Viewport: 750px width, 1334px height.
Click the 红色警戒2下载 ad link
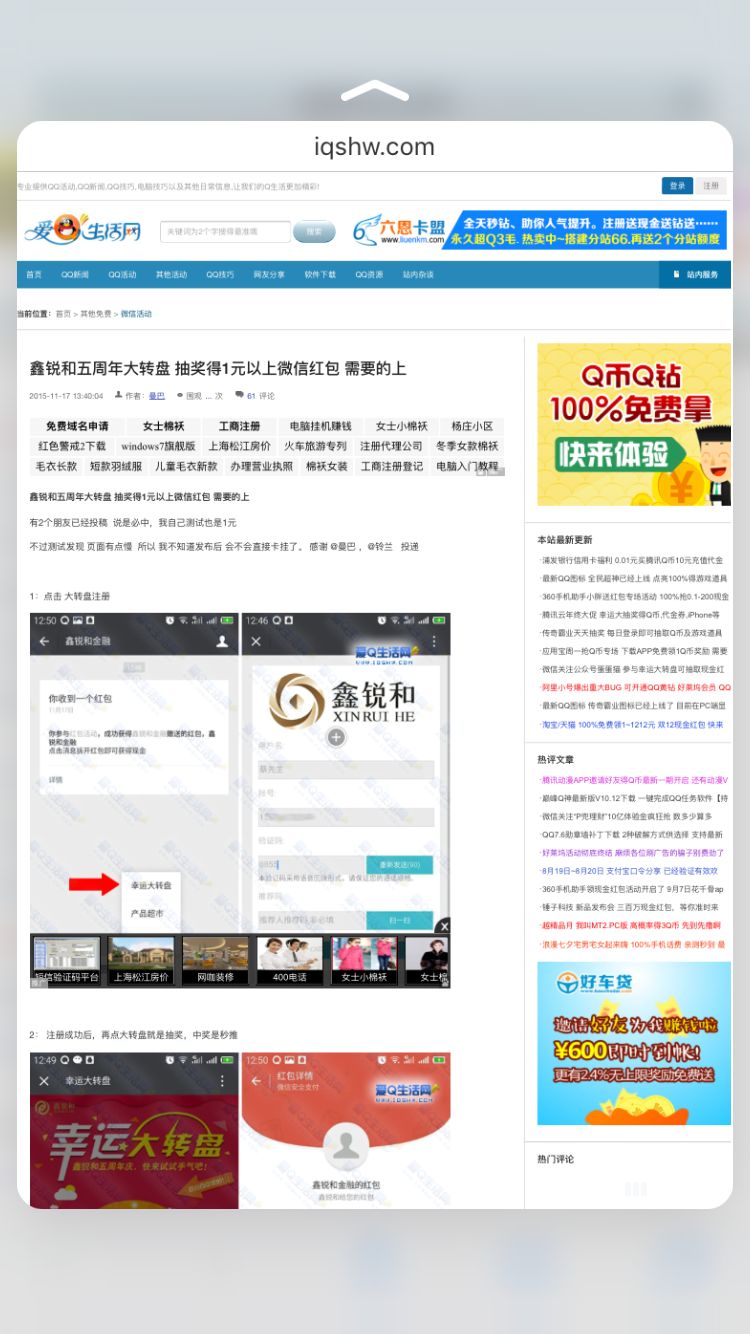[x=72, y=446]
